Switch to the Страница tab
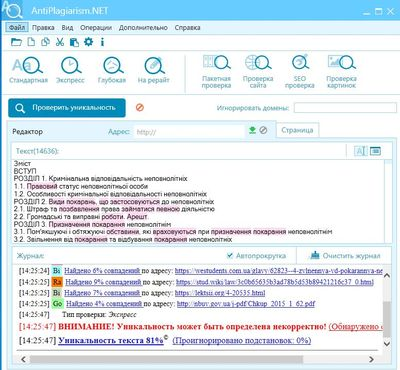The height and width of the screenshot is (370, 400). point(297,130)
